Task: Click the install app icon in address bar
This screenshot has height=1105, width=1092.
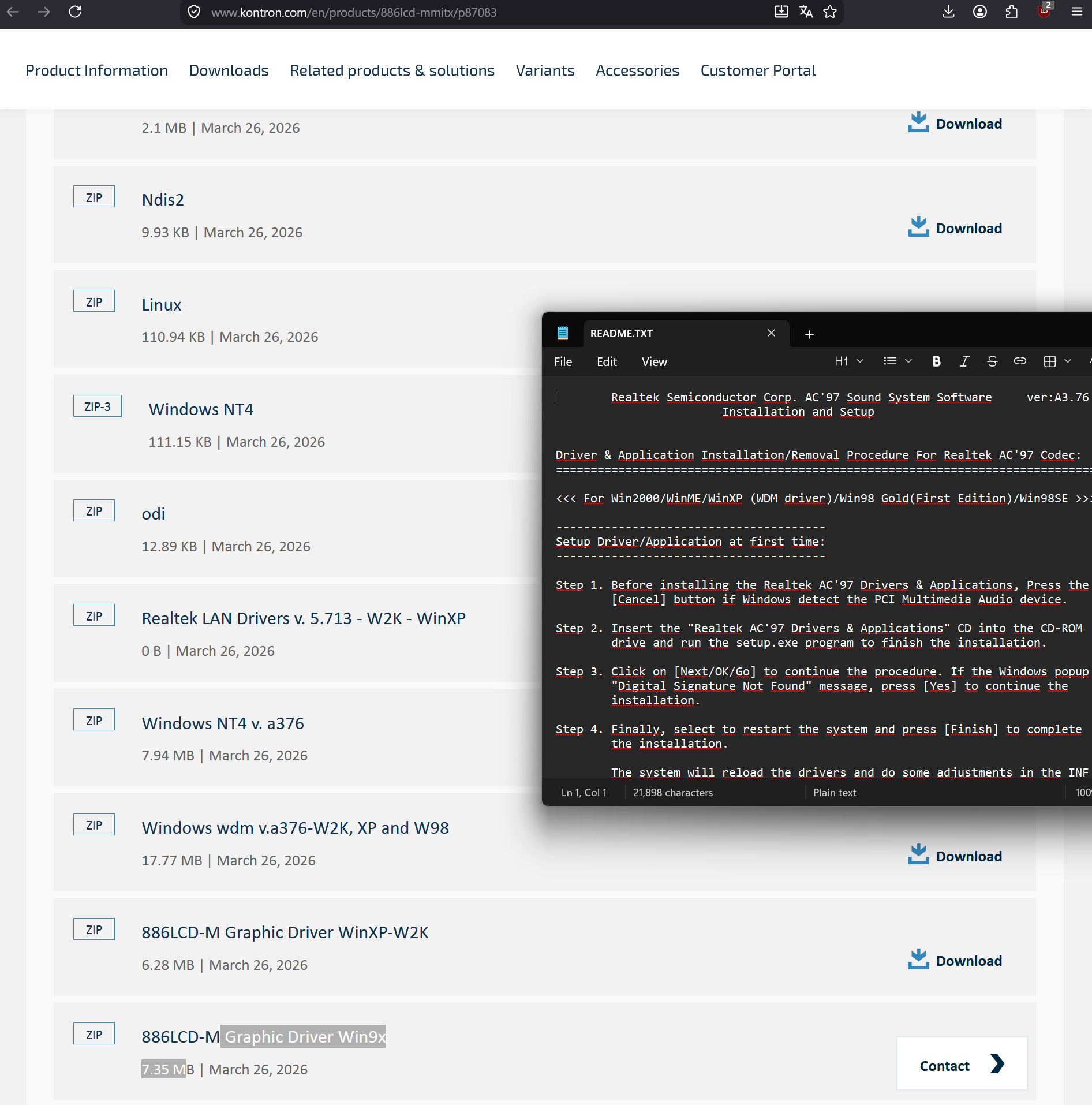Action: click(781, 12)
